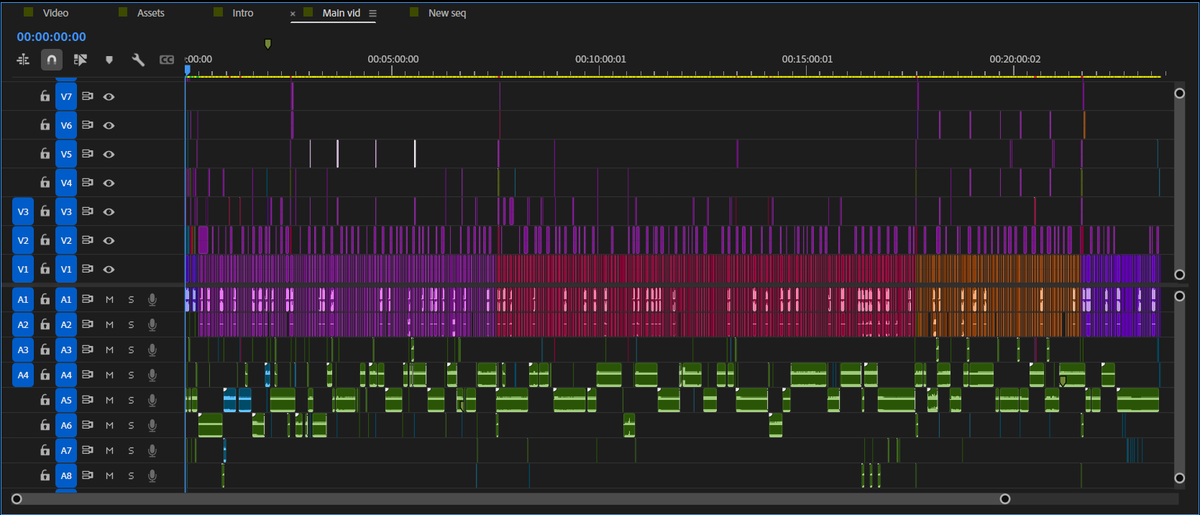The height and width of the screenshot is (515, 1200).
Task: Click top handle of video tracks vertical scrollbar
Action: pyautogui.click(x=1179, y=93)
